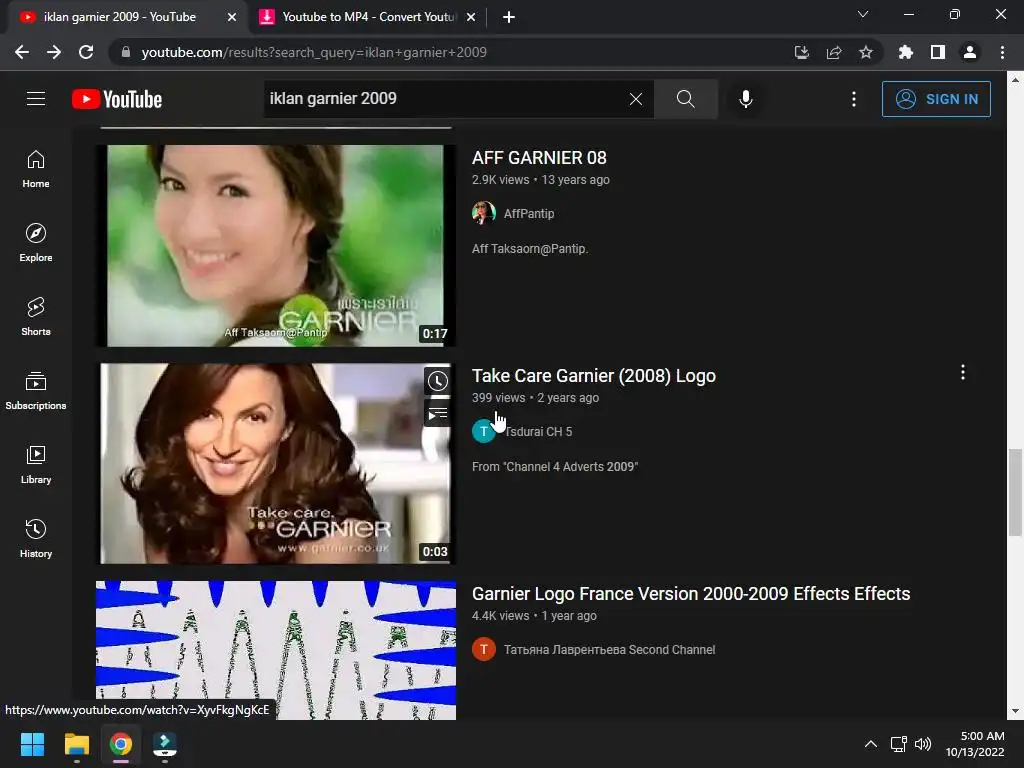Viewport: 1024px width, 768px height.
Task: Clear the search query with the X
Action: point(635,99)
